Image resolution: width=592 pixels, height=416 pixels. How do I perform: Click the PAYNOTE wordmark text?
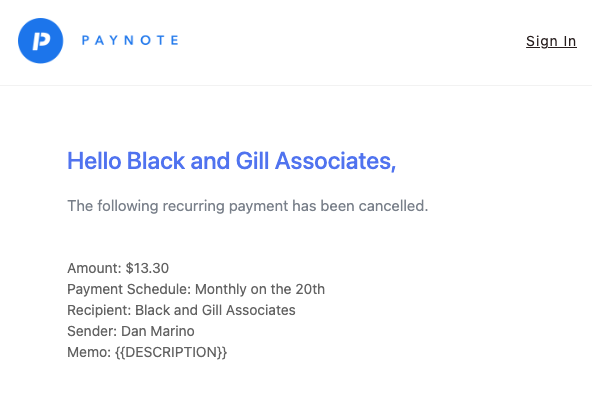click(x=130, y=40)
